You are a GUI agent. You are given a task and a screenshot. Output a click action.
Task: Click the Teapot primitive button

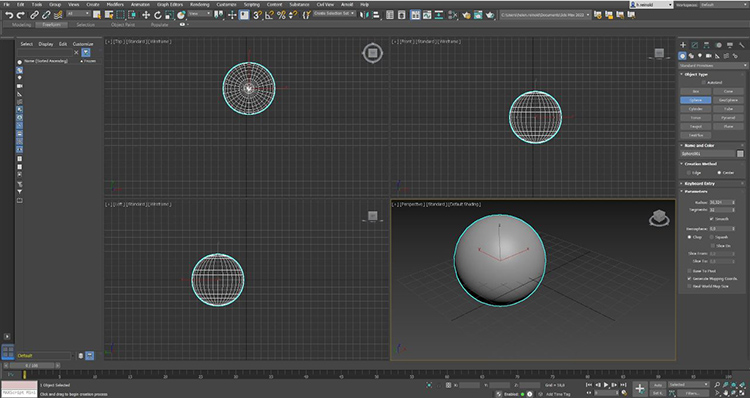(x=696, y=126)
